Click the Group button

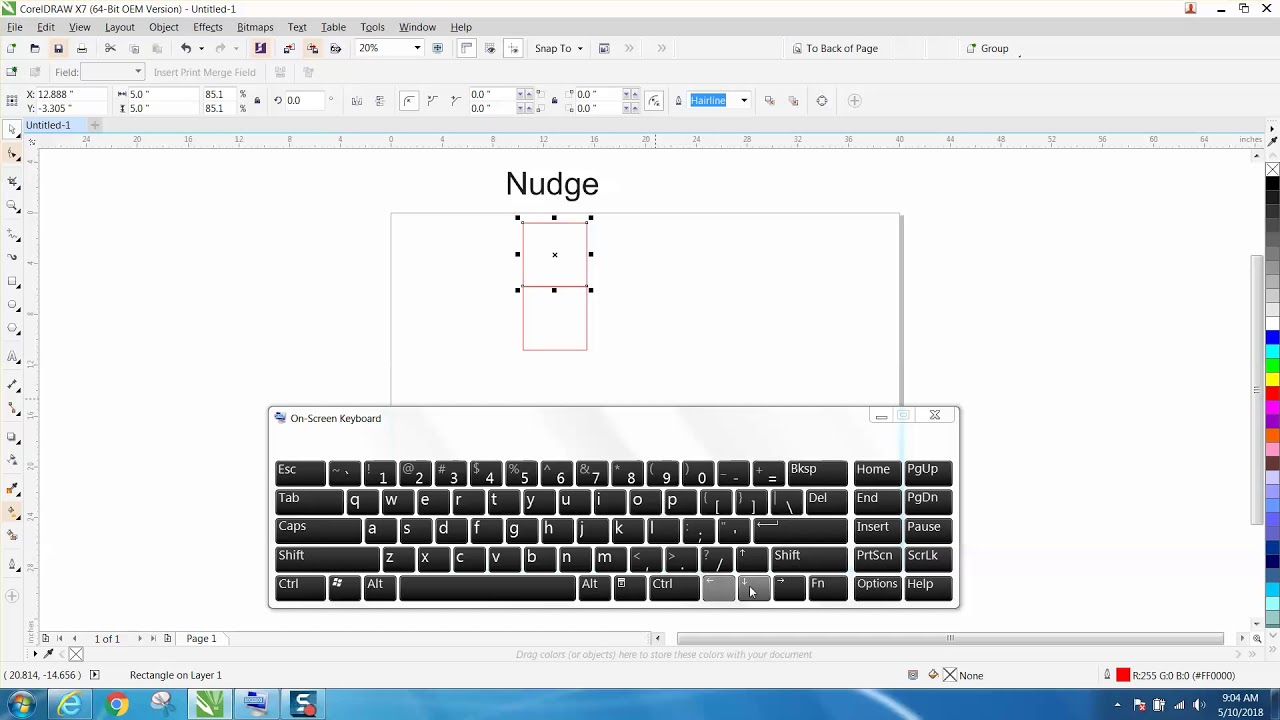[x=987, y=48]
